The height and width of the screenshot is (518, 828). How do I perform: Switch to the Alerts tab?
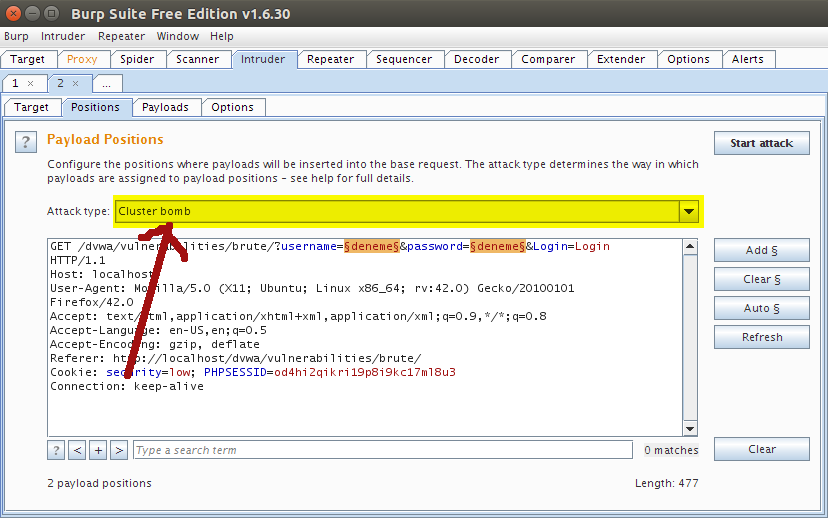(x=748, y=59)
